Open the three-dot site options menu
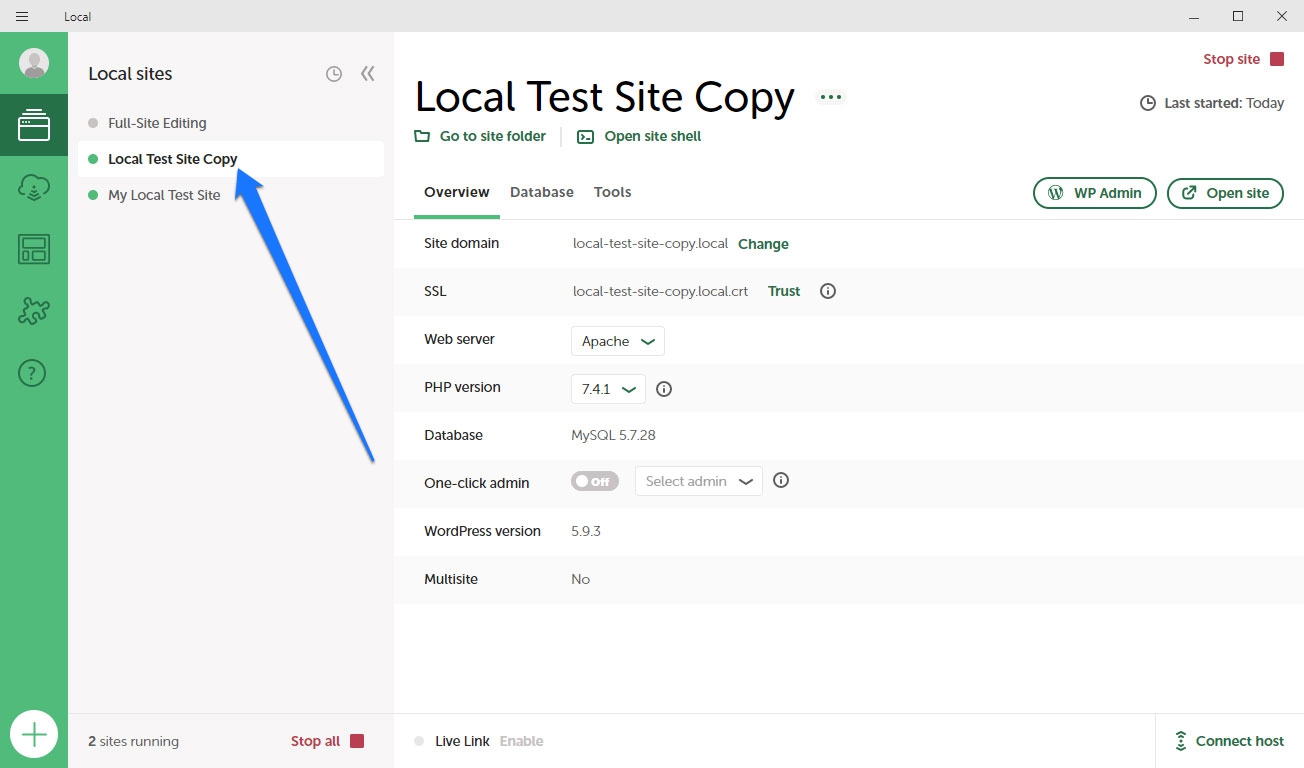This screenshot has width=1304, height=768. tap(830, 97)
